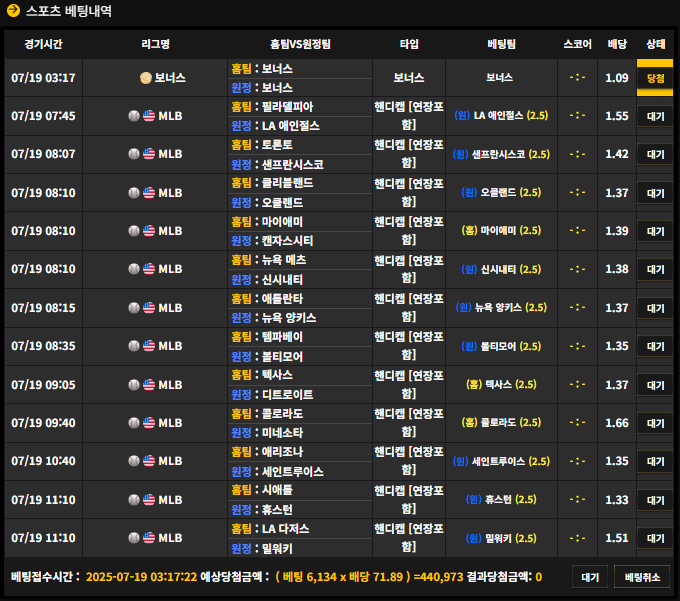This screenshot has height=601, width=680.
Task: Click the bottom 대기 button beside 베팅취소
Action: [590, 577]
